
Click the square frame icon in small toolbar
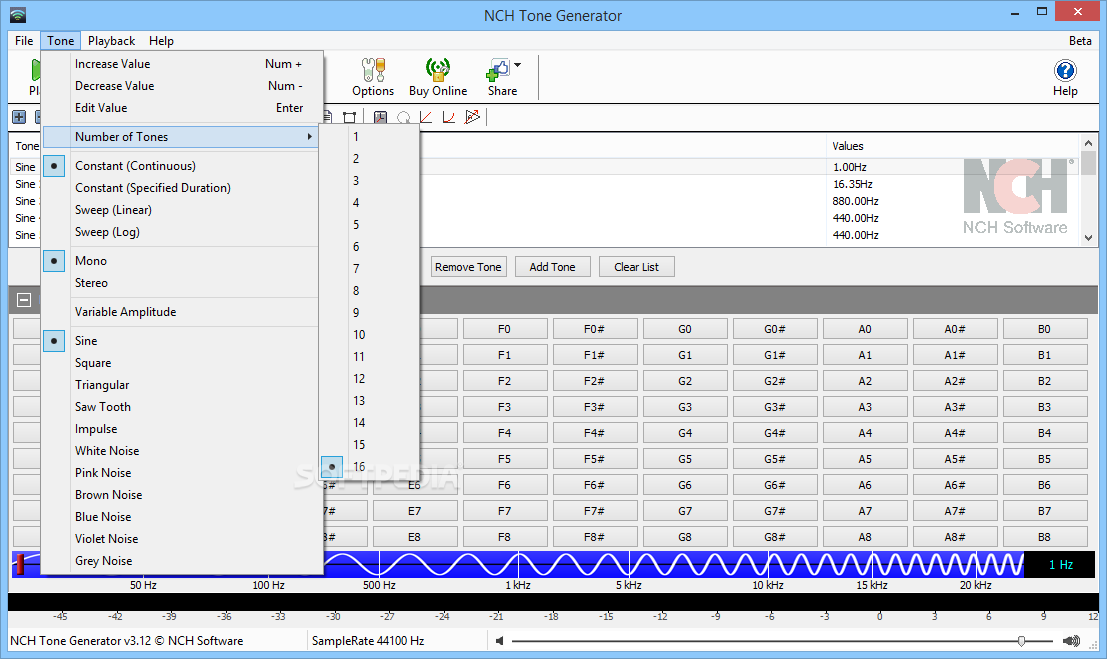(349, 117)
